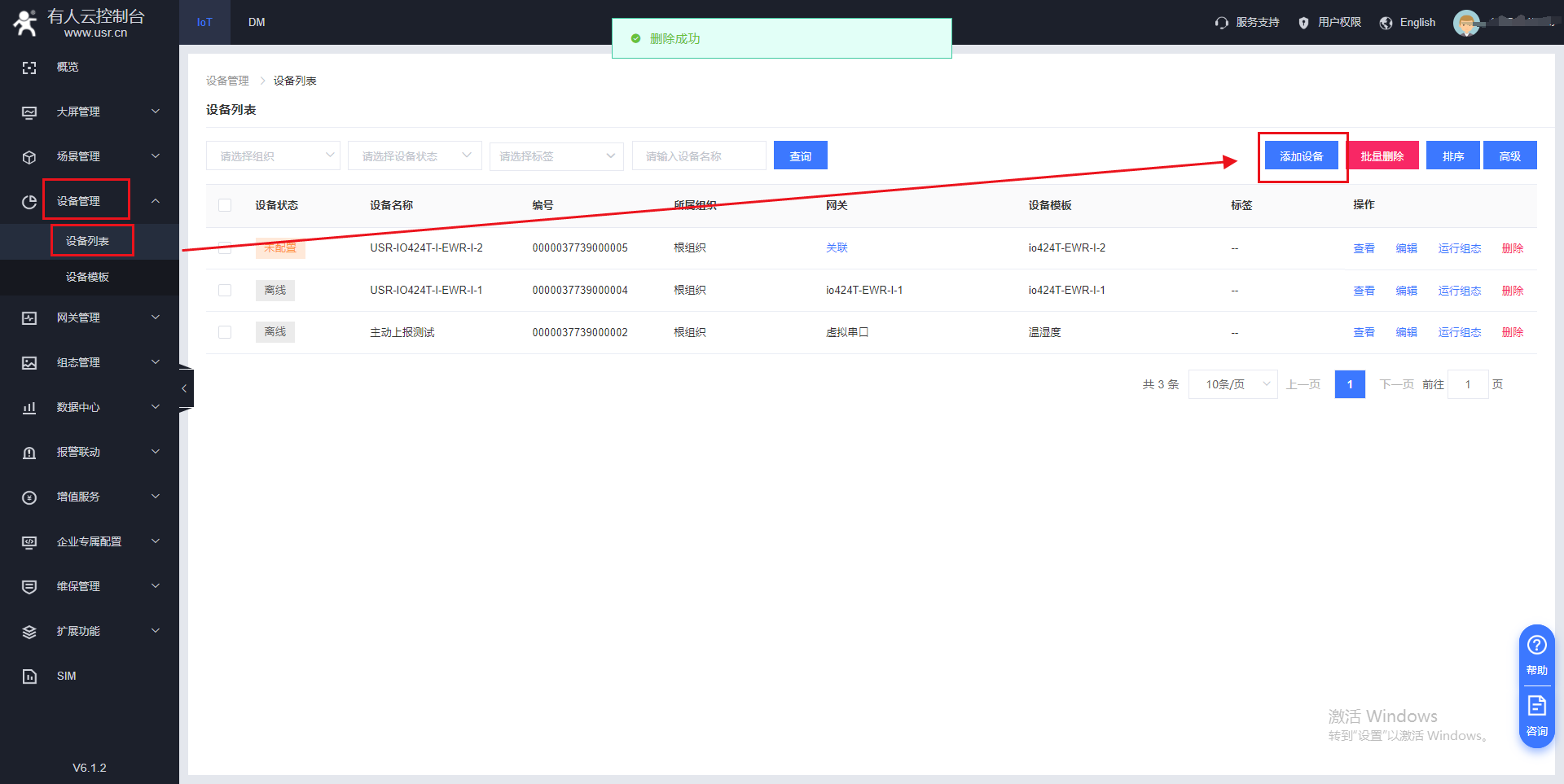
Task: Click the device name search input field
Action: coord(698,155)
